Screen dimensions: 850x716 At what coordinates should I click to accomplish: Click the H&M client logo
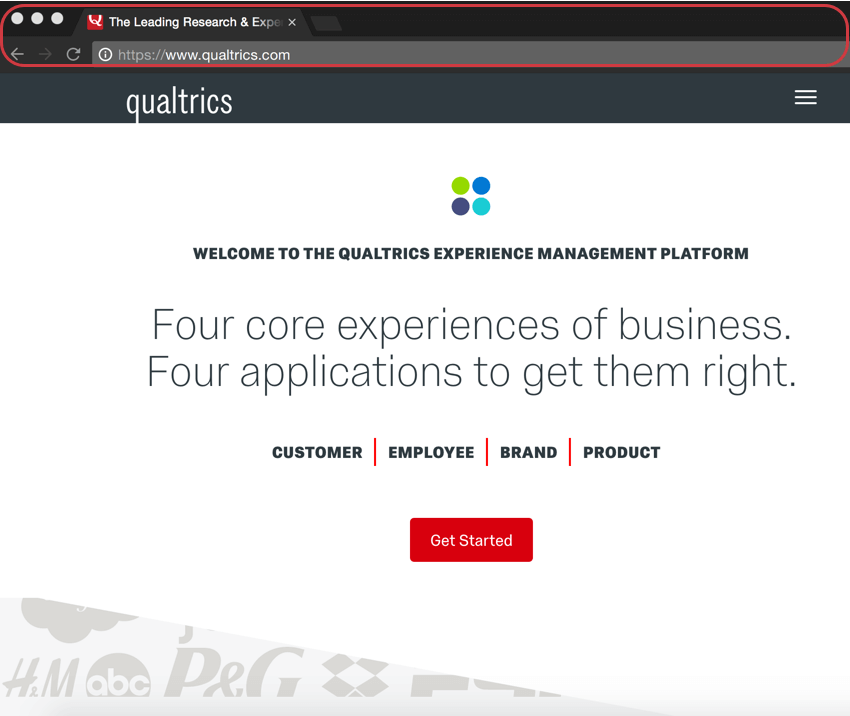[x=41, y=678]
